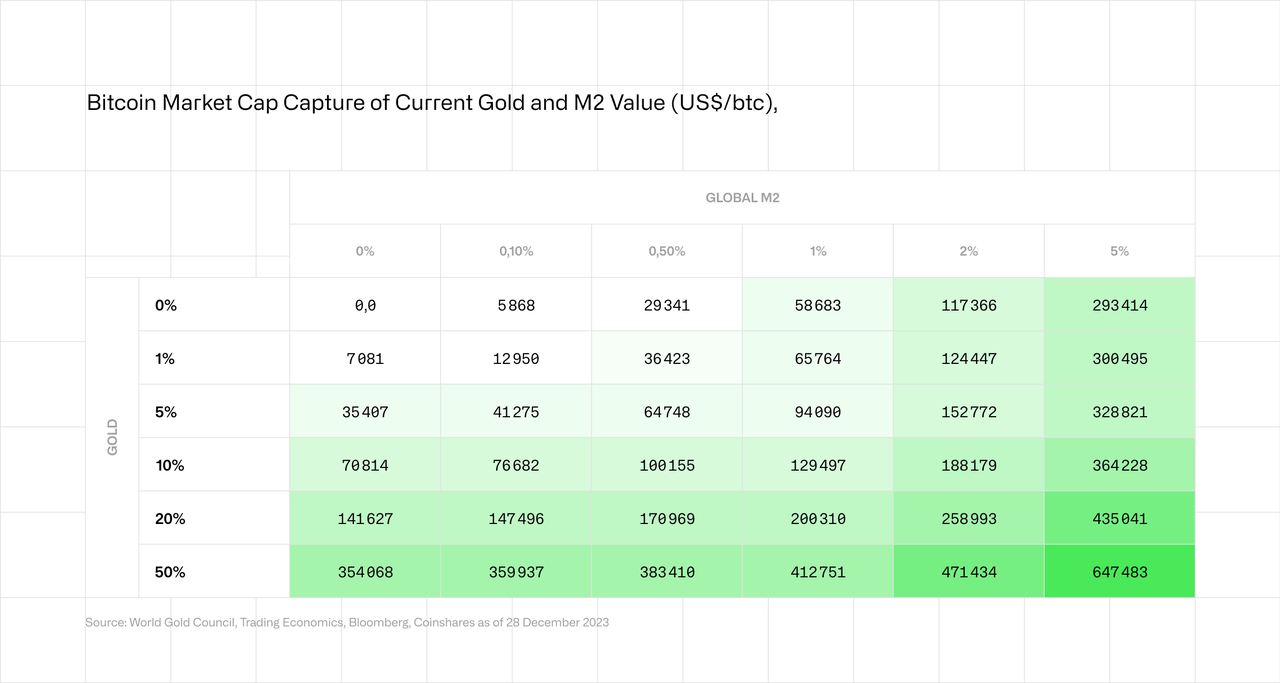Click the 20% gold row label
Screen dimensions: 1280x683
coord(171,518)
